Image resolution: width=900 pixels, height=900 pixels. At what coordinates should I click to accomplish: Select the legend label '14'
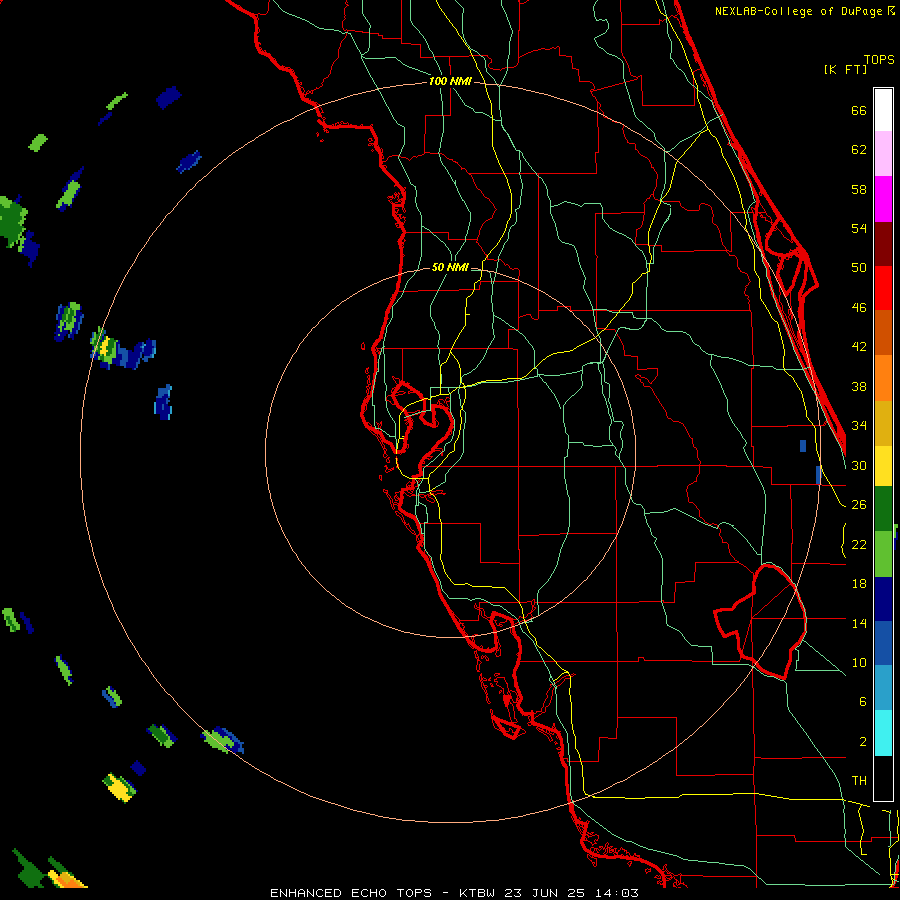point(859,623)
